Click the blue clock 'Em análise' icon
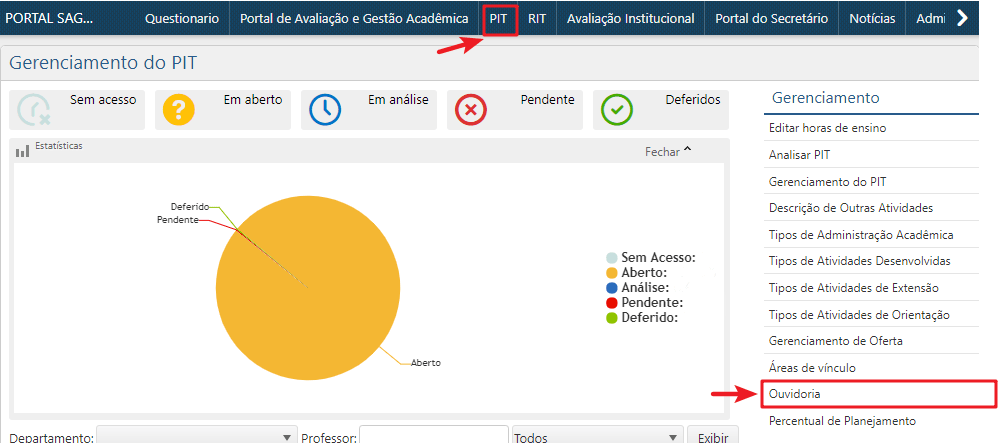This screenshot has width=1000, height=446. click(325, 110)
